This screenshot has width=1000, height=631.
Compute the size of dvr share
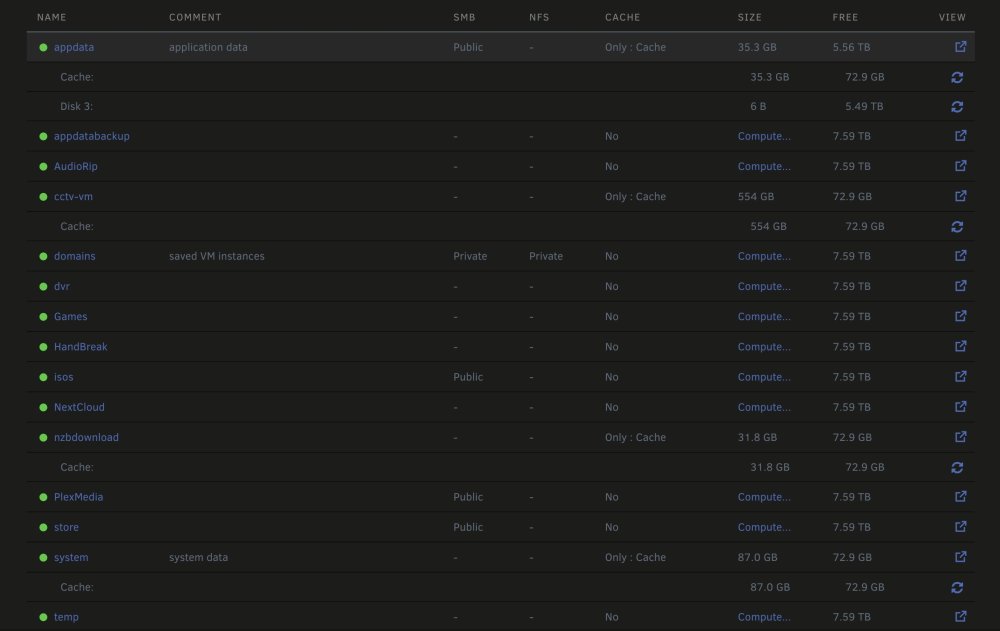point(764,286)
